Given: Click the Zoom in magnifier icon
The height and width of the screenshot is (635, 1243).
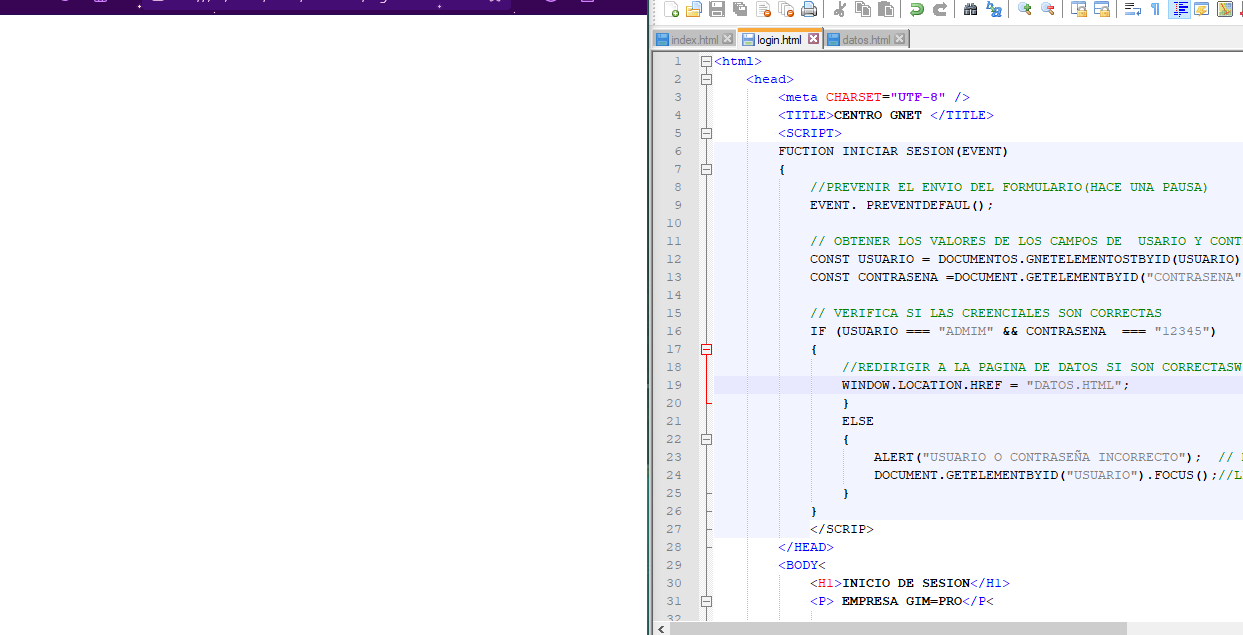Looking at the screenshot, I should point(1024,10).
